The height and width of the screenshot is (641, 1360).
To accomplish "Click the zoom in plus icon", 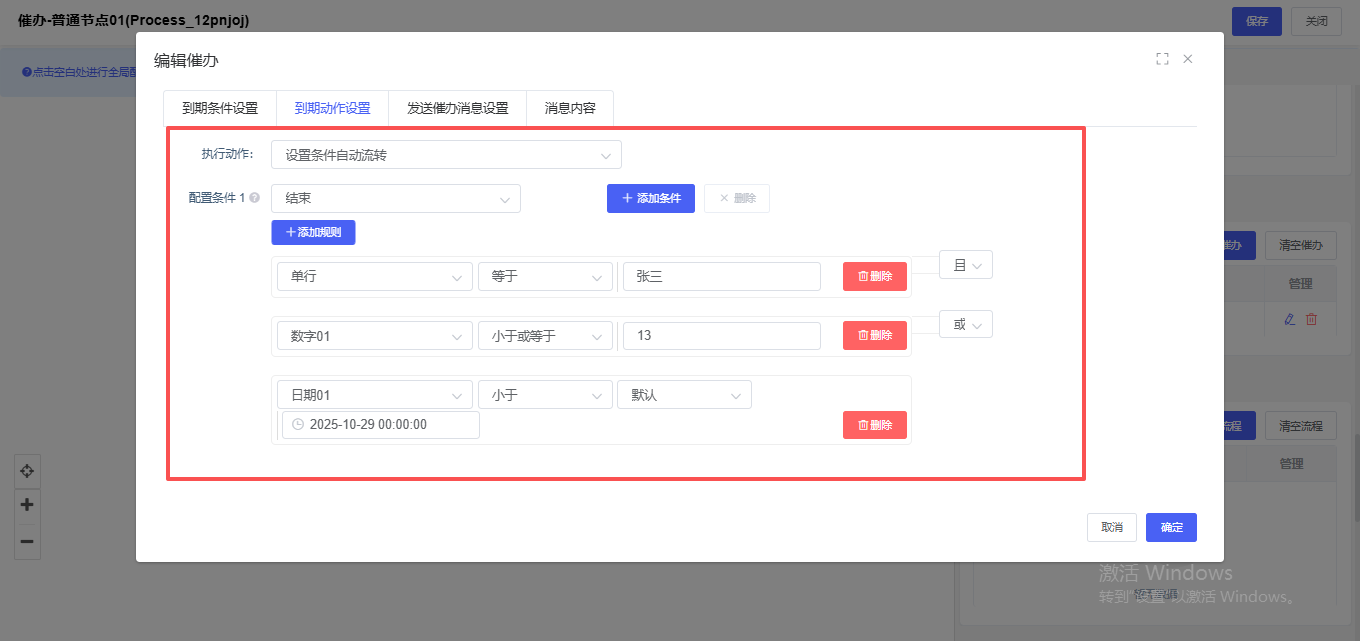I will click(x=27, y=505).
